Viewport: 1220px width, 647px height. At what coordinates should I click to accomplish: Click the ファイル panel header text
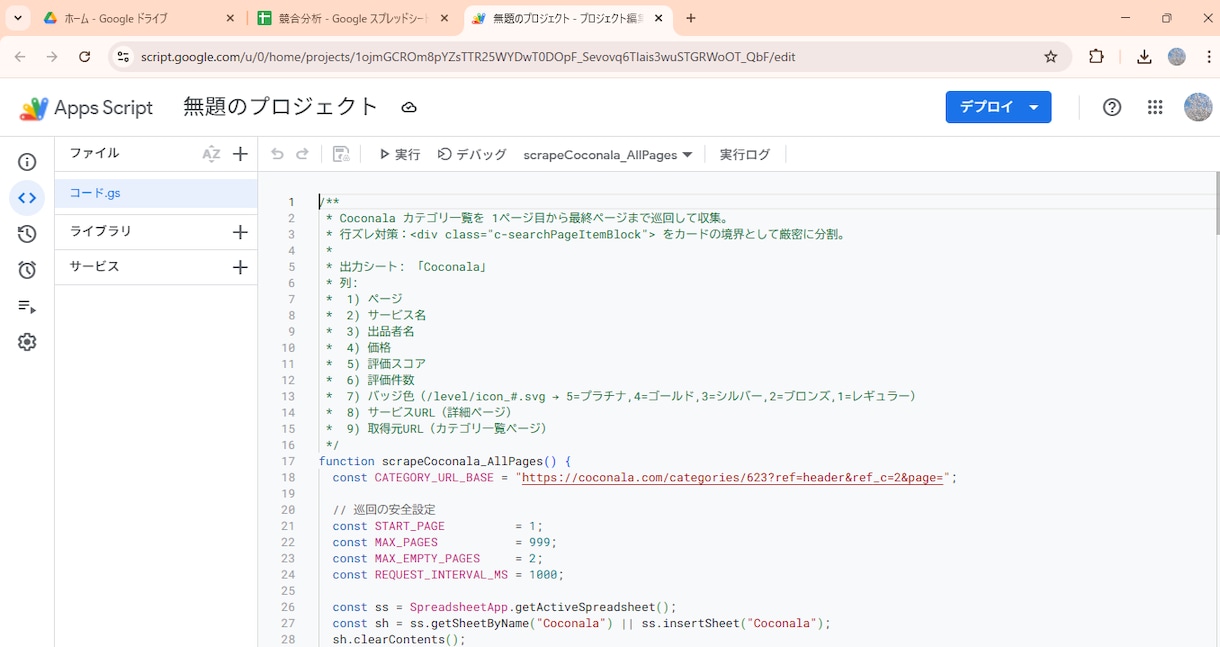(x=94, y=153)
